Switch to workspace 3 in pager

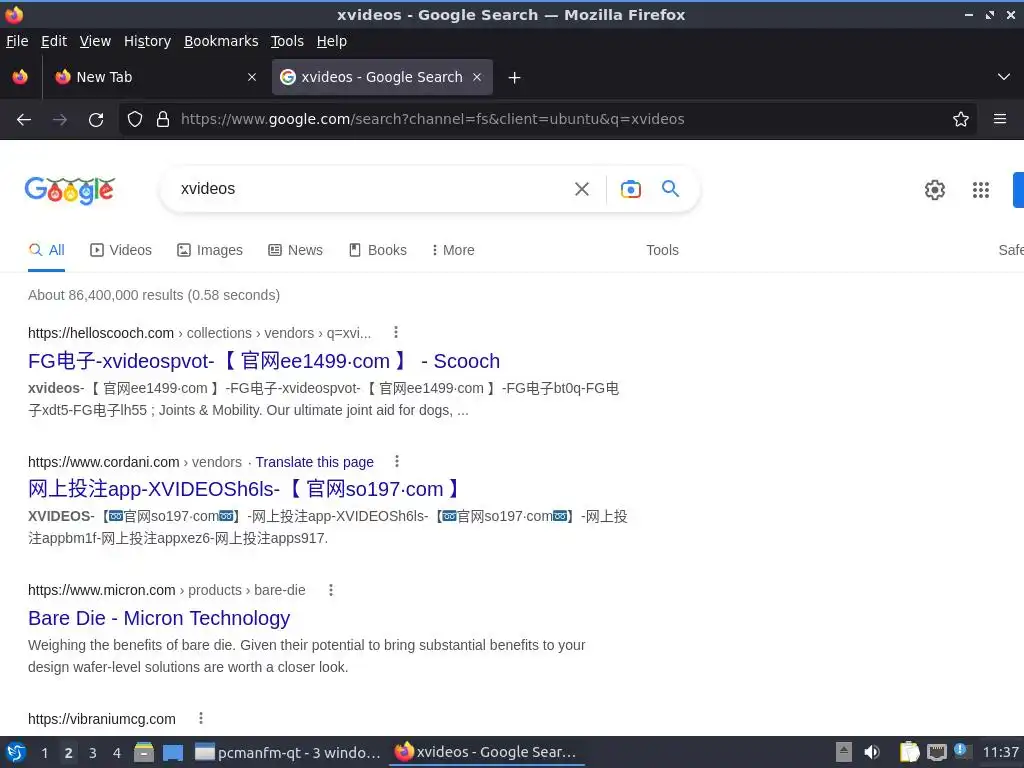[x=93, y=753]
